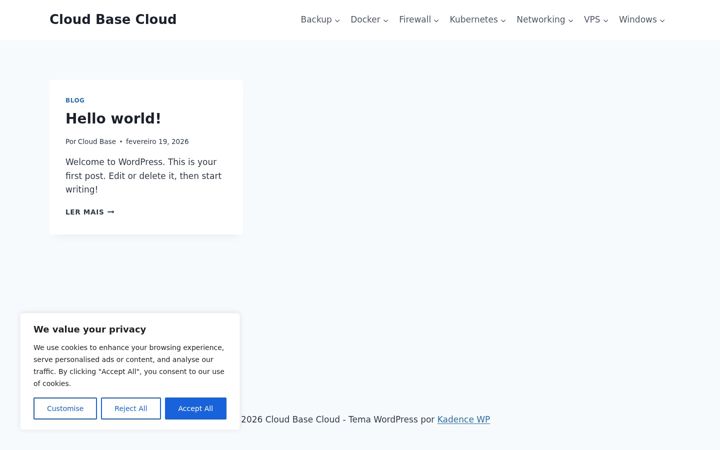This screenshot has width=720, height=450.
Task: Open the Cloud Base Cloud site title
Action: coord(113,19)
